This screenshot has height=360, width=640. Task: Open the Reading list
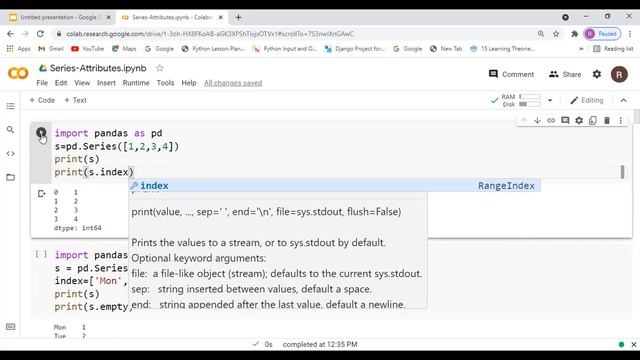(613, 49)
